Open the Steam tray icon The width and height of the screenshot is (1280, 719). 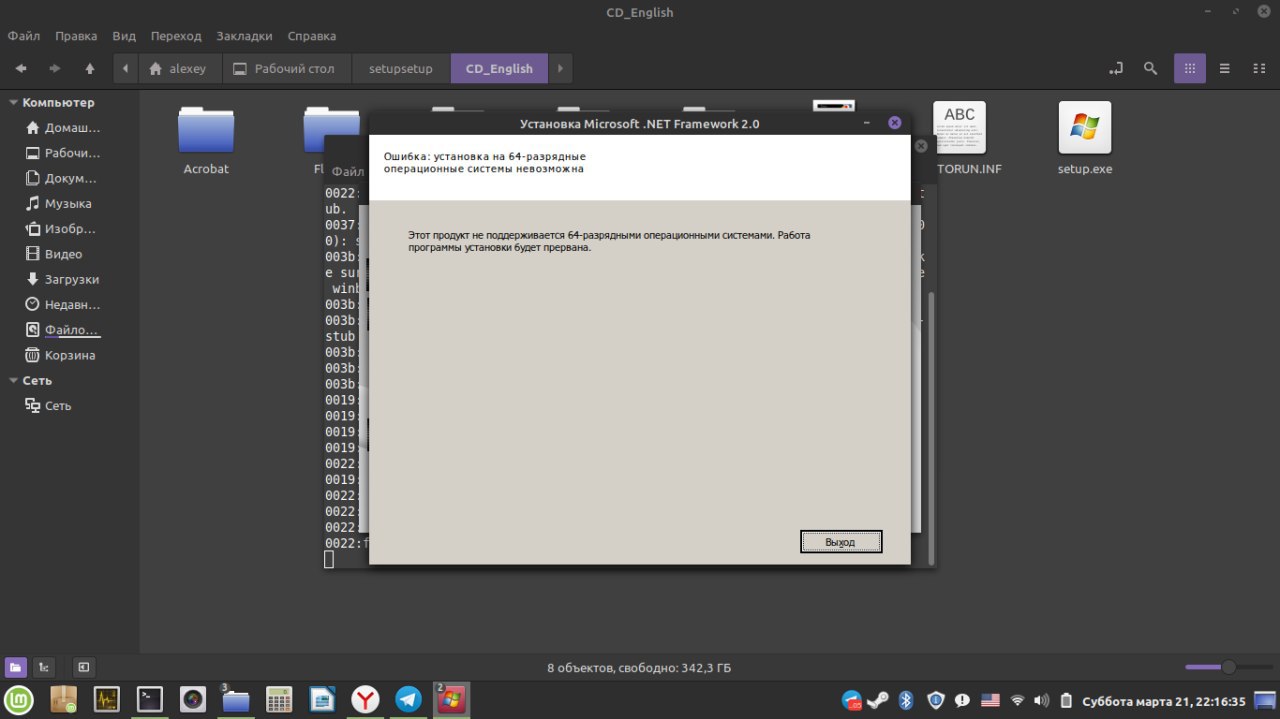coord(878,700)
